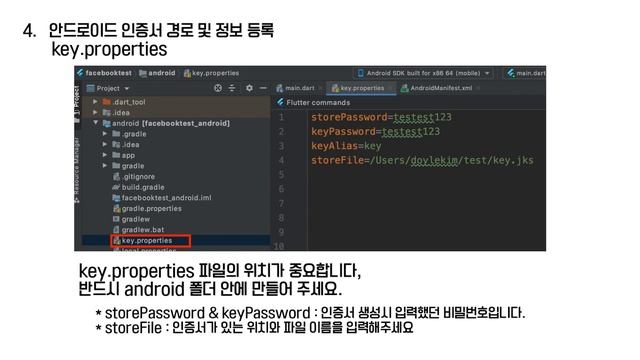Select the app folder row
The image size is (640, 360).
click(176, 155)
